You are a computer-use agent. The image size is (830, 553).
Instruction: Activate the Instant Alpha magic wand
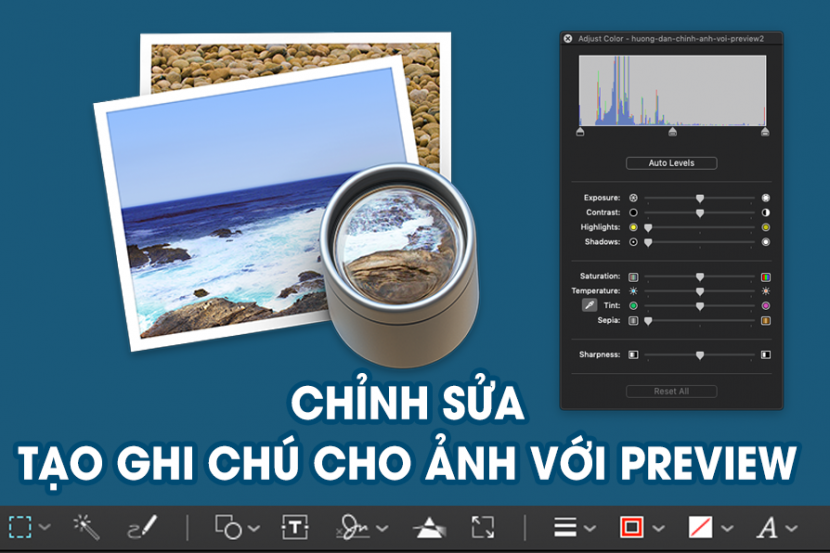coord(86,527)
